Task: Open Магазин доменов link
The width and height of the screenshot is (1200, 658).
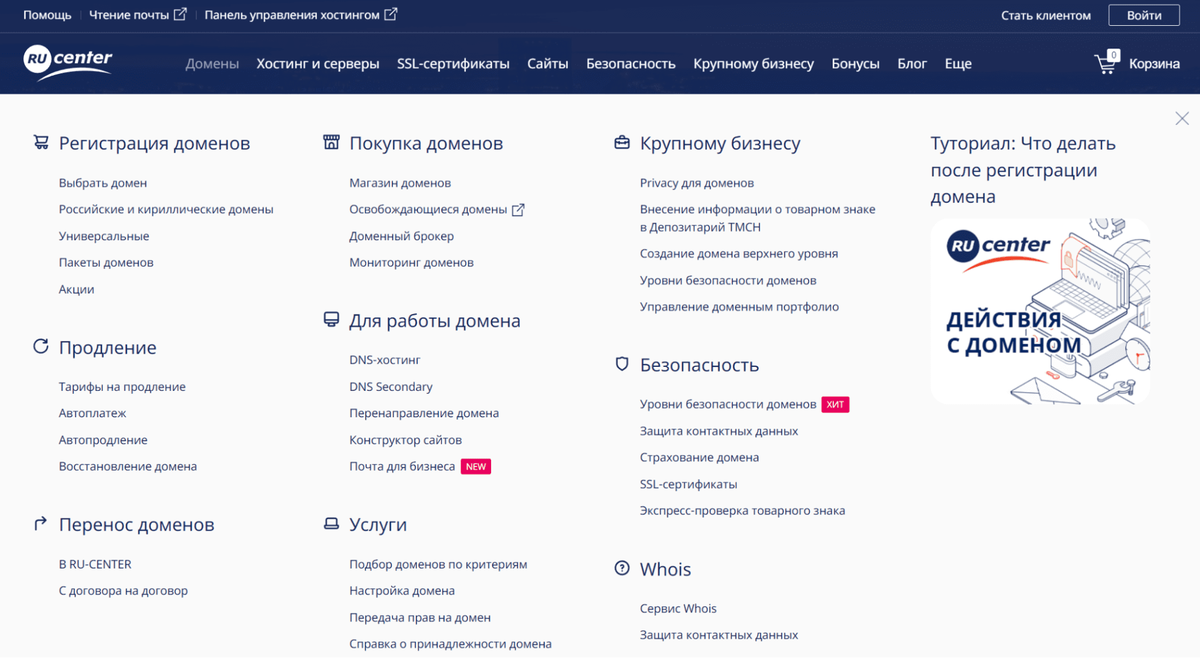Action: [400, 183]
